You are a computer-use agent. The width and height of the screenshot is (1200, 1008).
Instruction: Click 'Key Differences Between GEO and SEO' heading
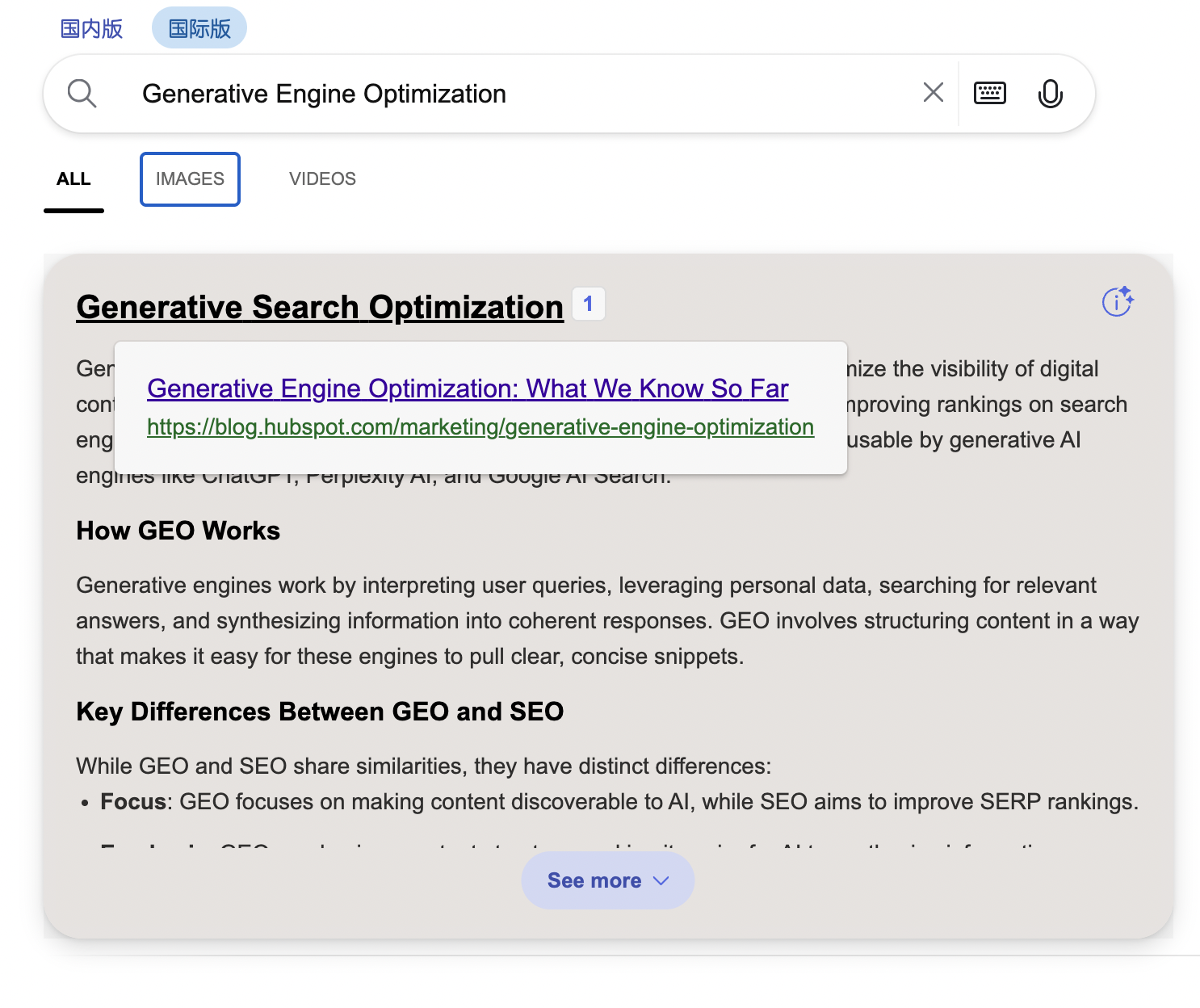(320, 712)
